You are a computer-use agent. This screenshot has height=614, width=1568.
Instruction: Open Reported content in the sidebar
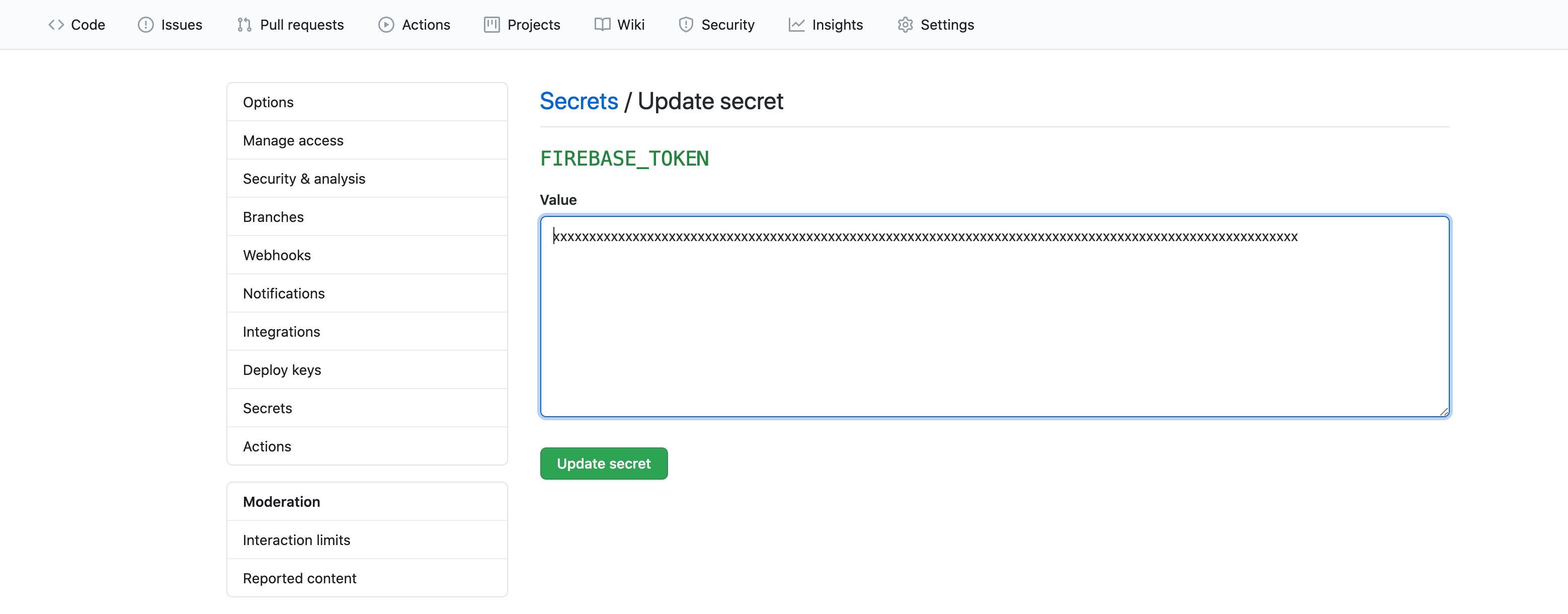point(299,579)
